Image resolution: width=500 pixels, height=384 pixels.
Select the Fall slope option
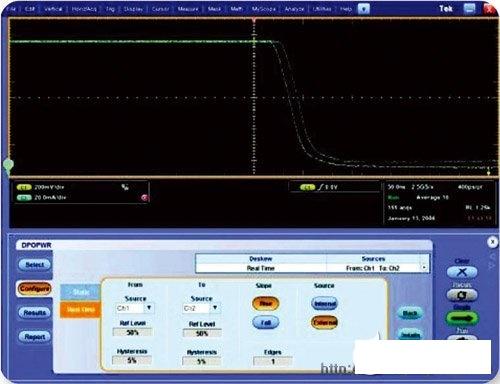coord(265,322)
